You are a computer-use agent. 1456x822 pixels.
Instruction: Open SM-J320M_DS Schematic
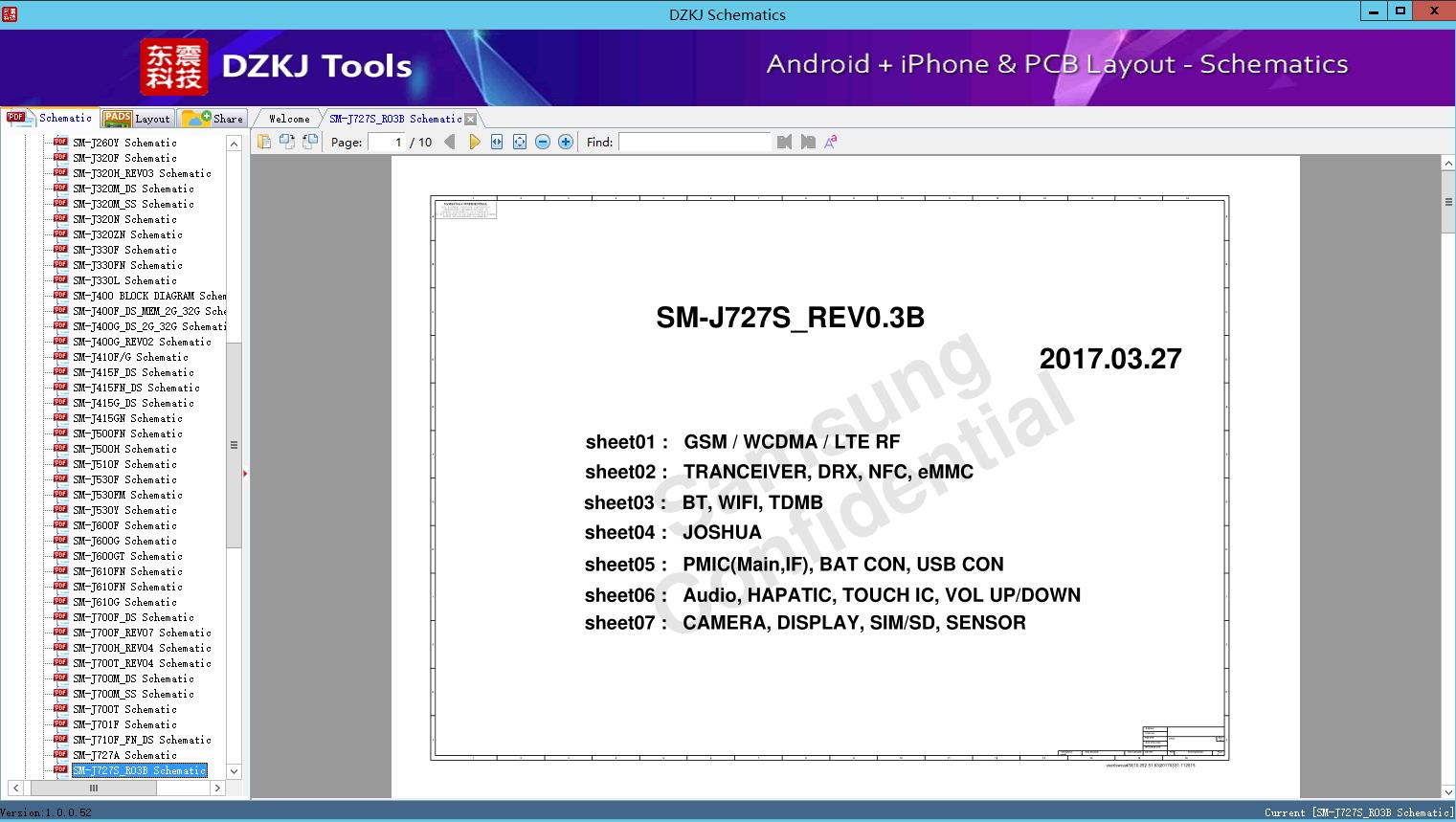click(133, 189)
